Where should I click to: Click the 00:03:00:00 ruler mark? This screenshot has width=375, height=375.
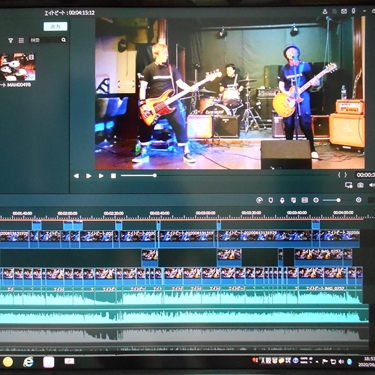pos(205,213)
